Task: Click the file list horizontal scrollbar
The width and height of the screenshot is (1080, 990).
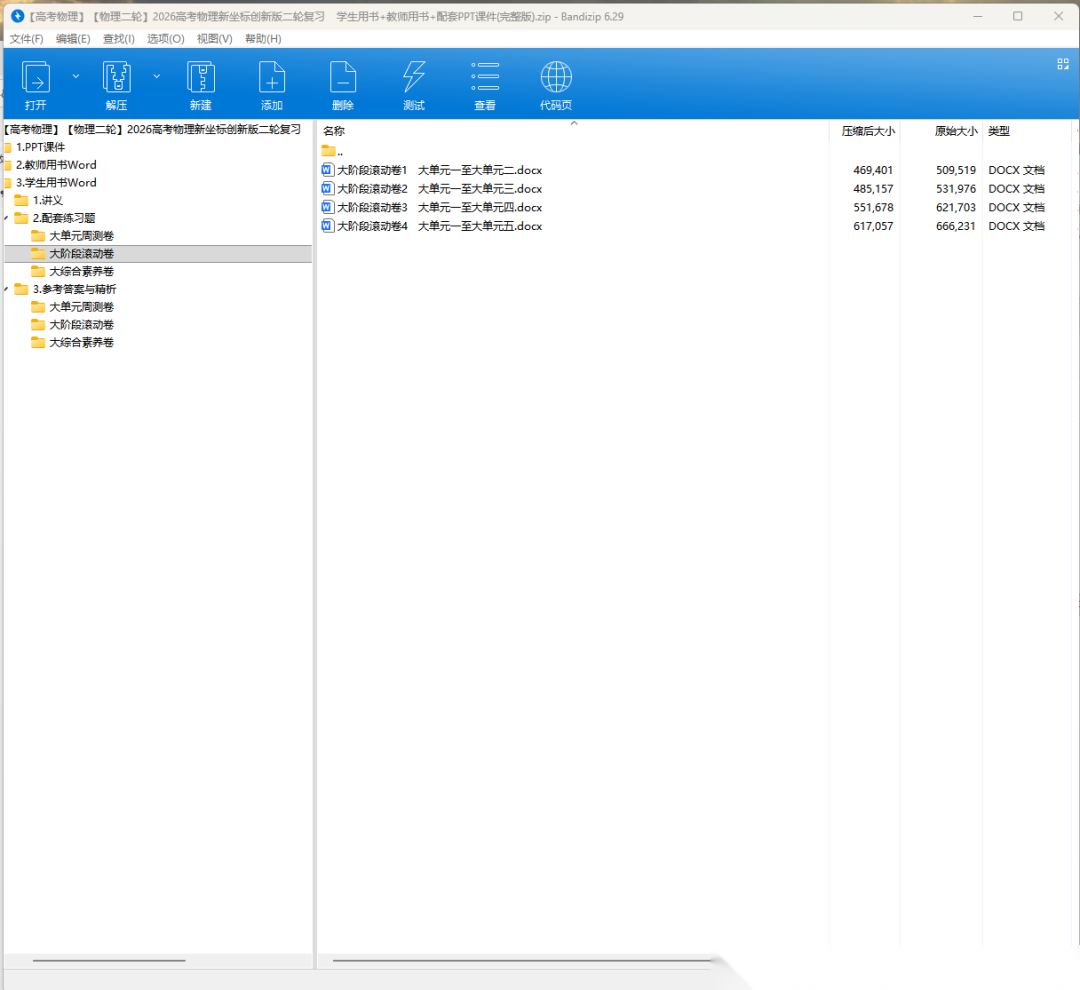Action: click(520, 960)
